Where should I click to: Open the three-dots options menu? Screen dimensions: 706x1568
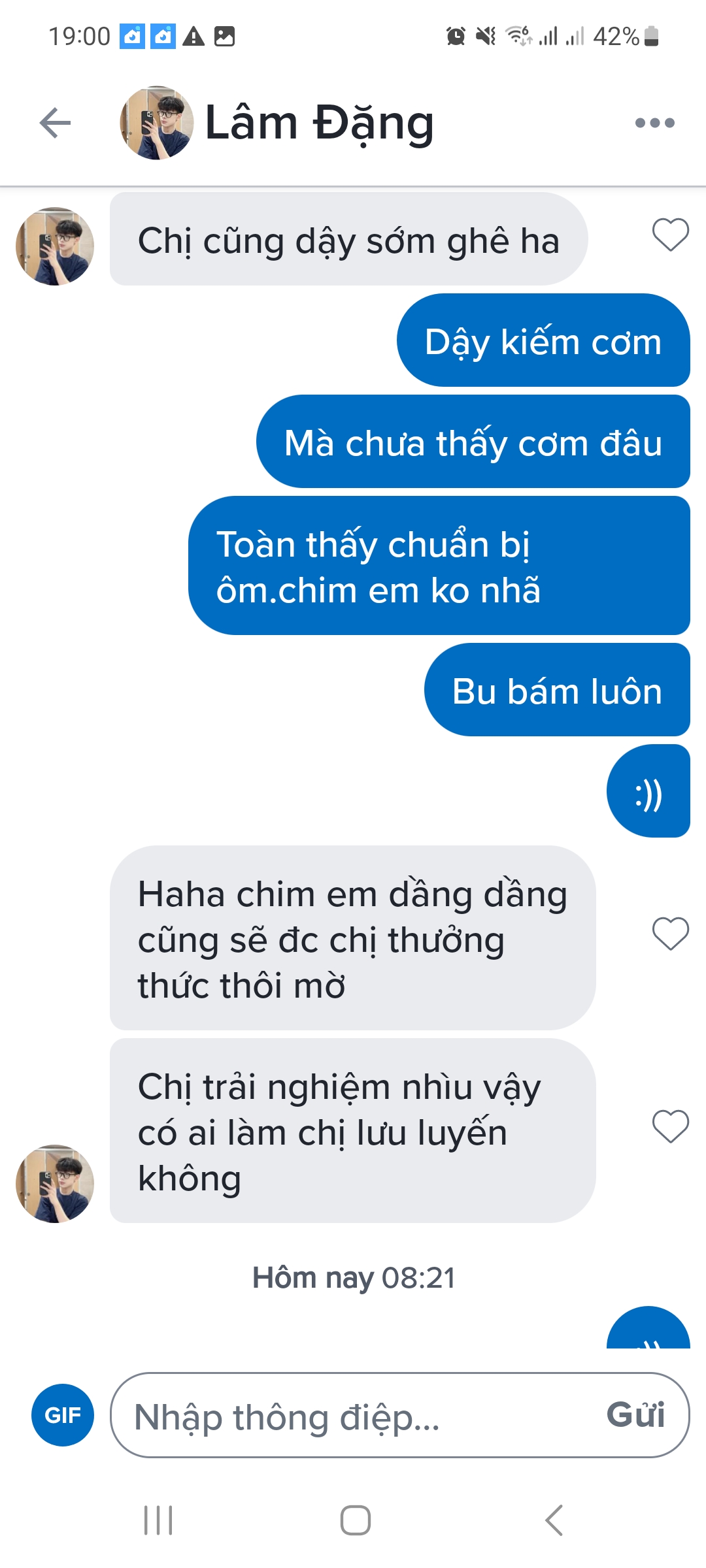click(655, 123)
